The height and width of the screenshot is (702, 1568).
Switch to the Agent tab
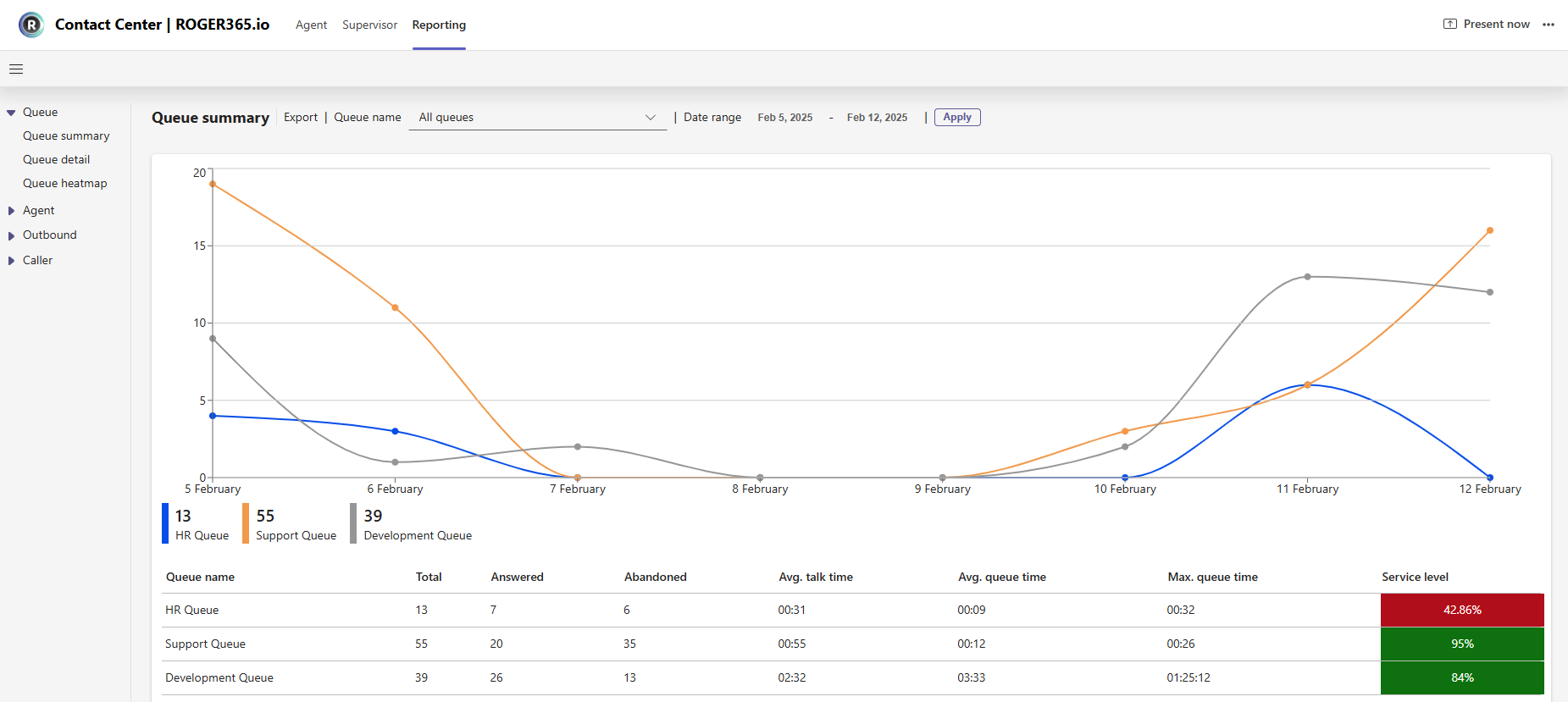tap(311, 25)
